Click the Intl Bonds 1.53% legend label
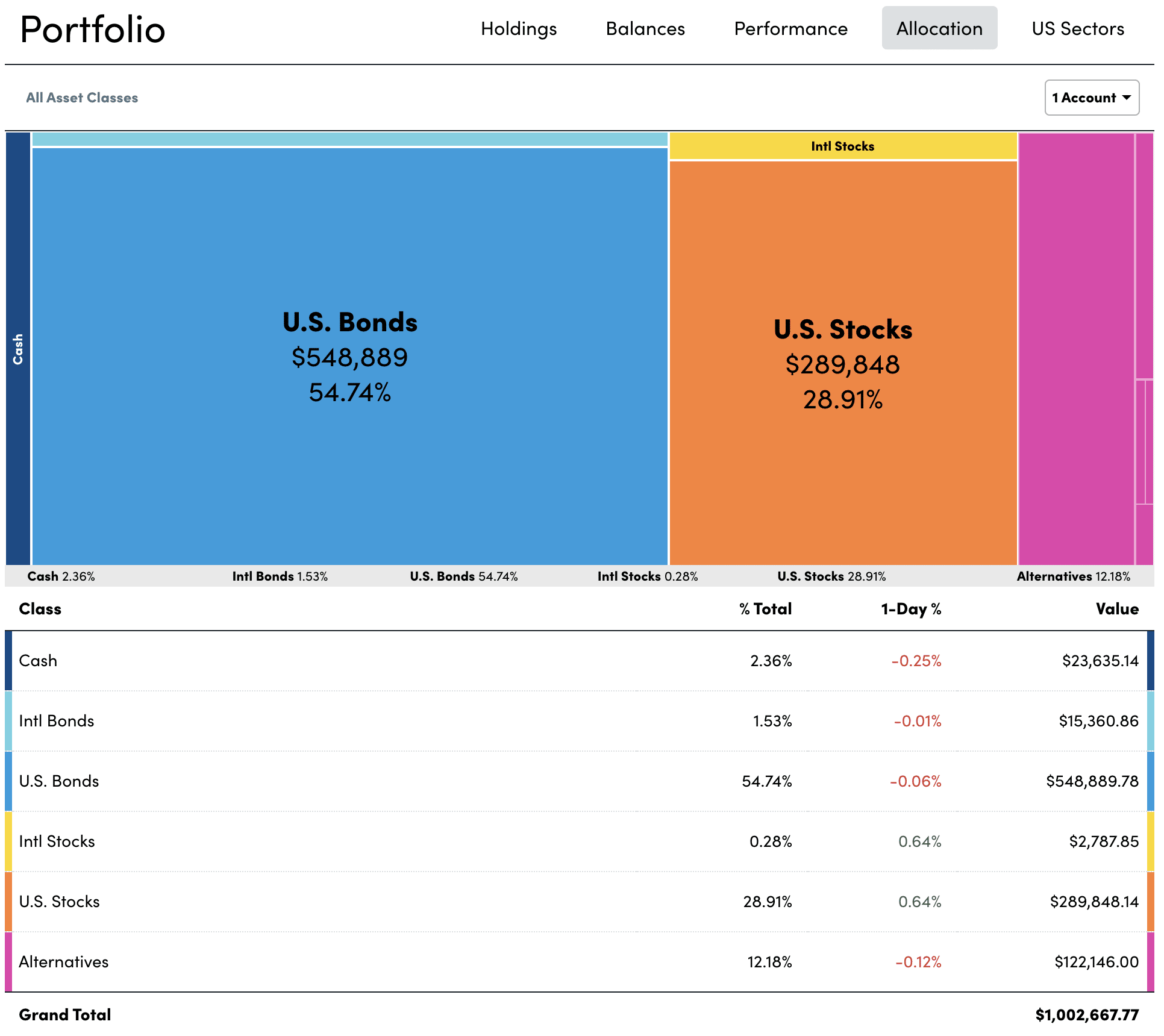This screenshot has height=1036, width=1164. pyautogui.click(x=280, y=576)
